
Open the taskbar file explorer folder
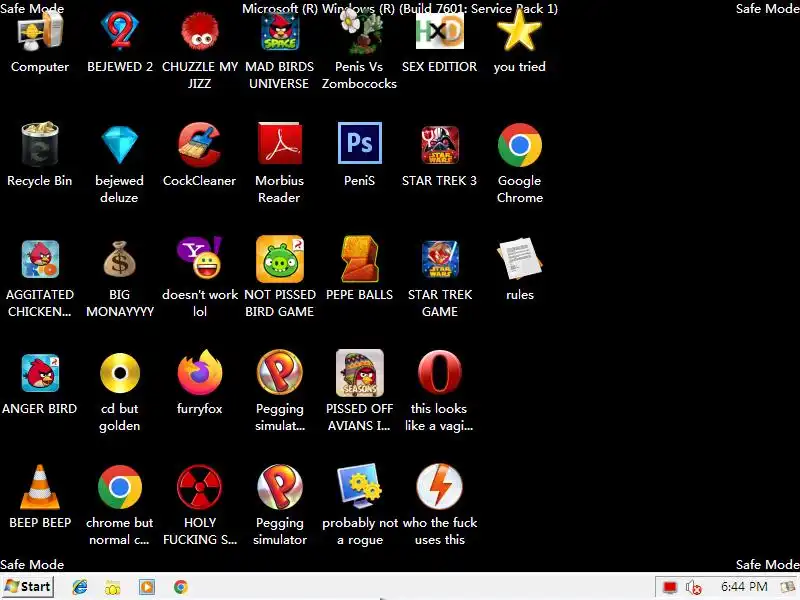pos(113,588)
